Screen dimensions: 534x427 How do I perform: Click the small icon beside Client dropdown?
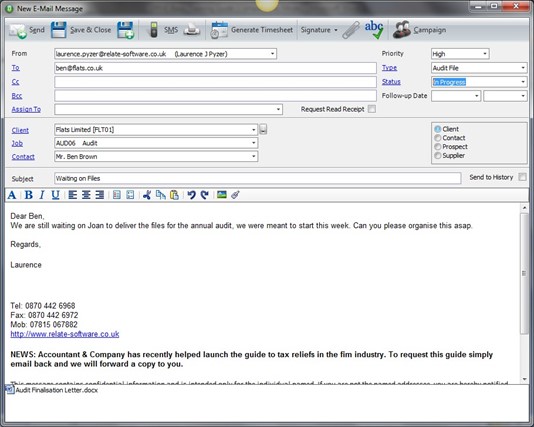(263, 129)
